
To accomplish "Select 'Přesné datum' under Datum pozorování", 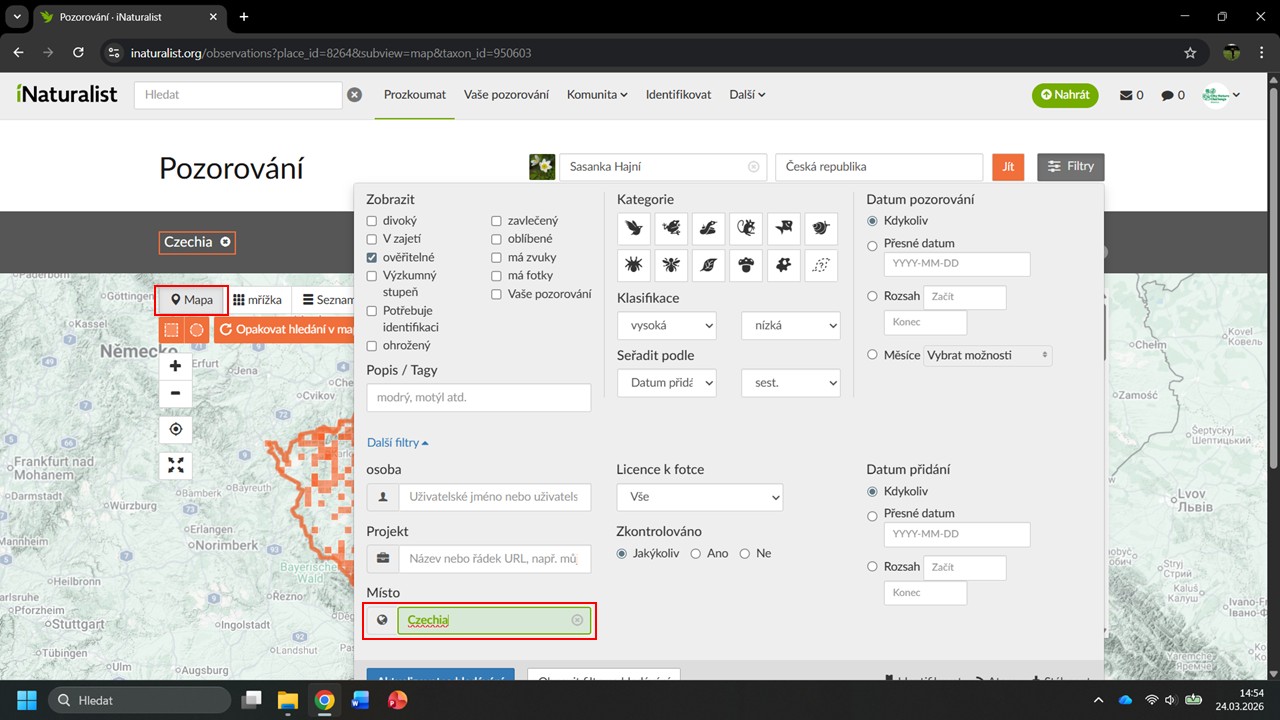I will (872, 244).
